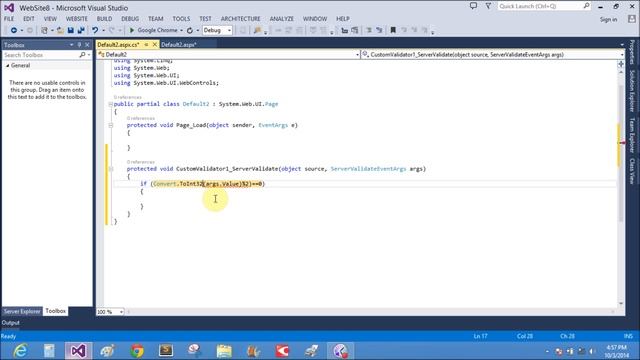Open the Output window tab
This screenshot has width=640, height=360.
click(x=11, y=322)
